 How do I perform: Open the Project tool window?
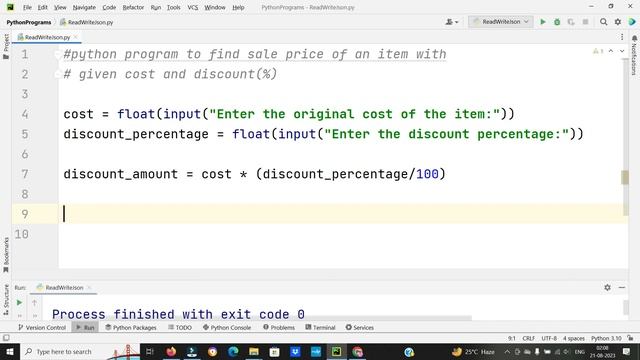(x=6, y=46)
